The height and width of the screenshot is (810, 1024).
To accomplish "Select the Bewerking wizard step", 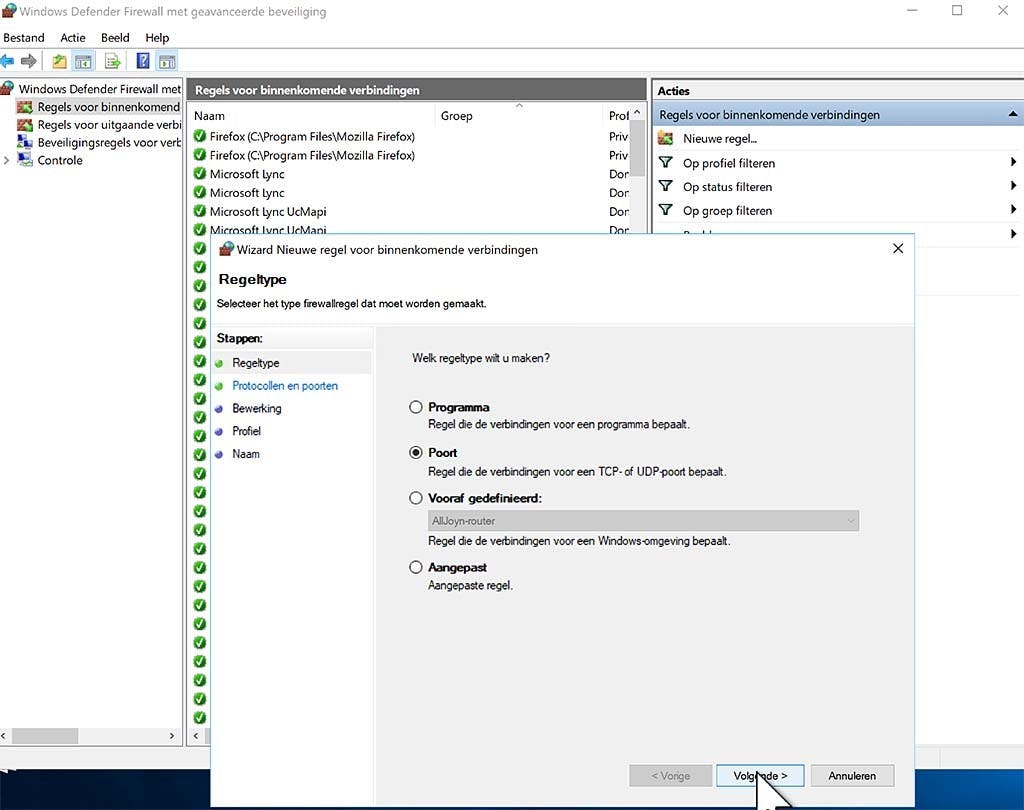I will [x=257, y=408].
